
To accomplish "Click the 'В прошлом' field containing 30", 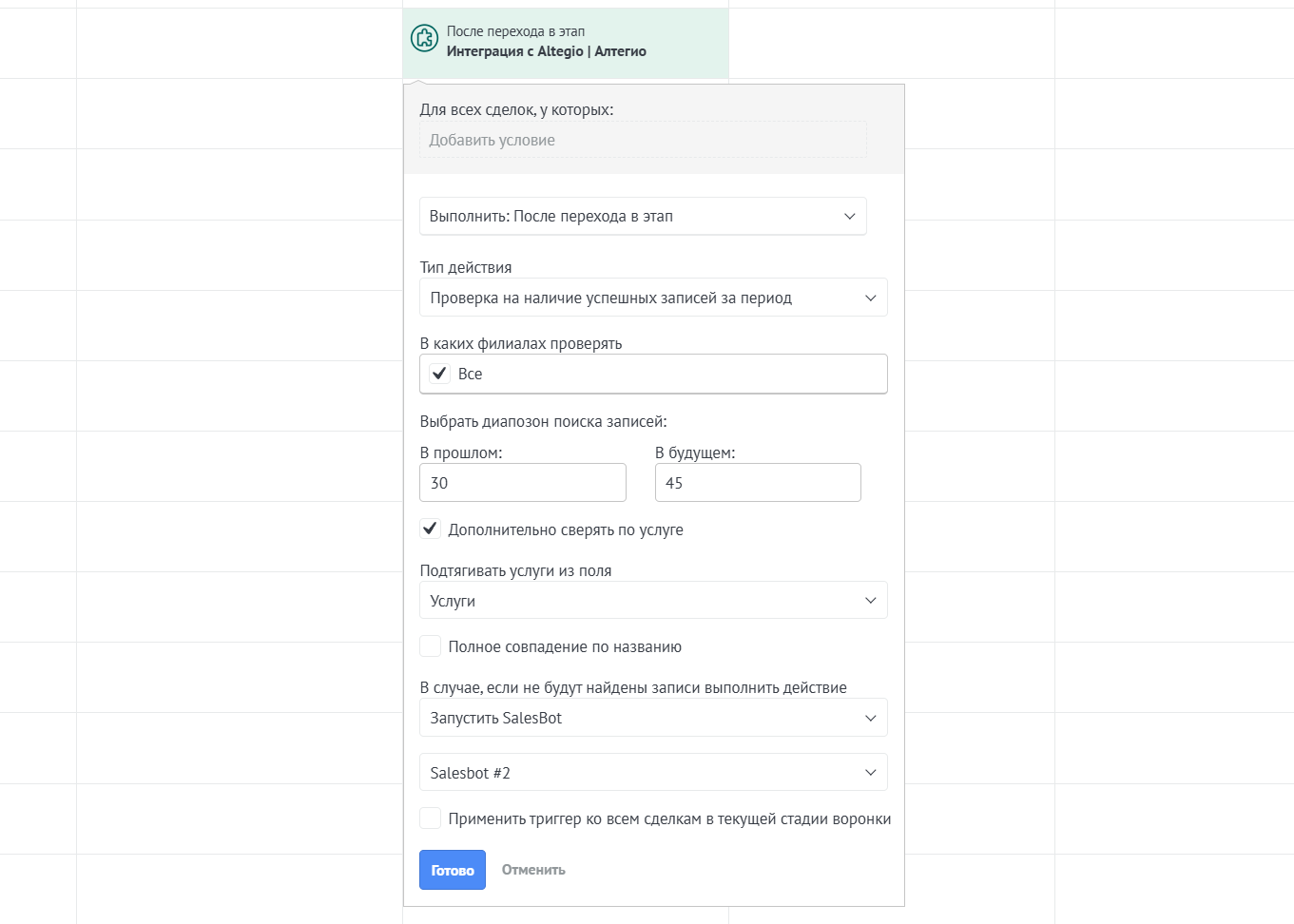I will pos(523,483).
